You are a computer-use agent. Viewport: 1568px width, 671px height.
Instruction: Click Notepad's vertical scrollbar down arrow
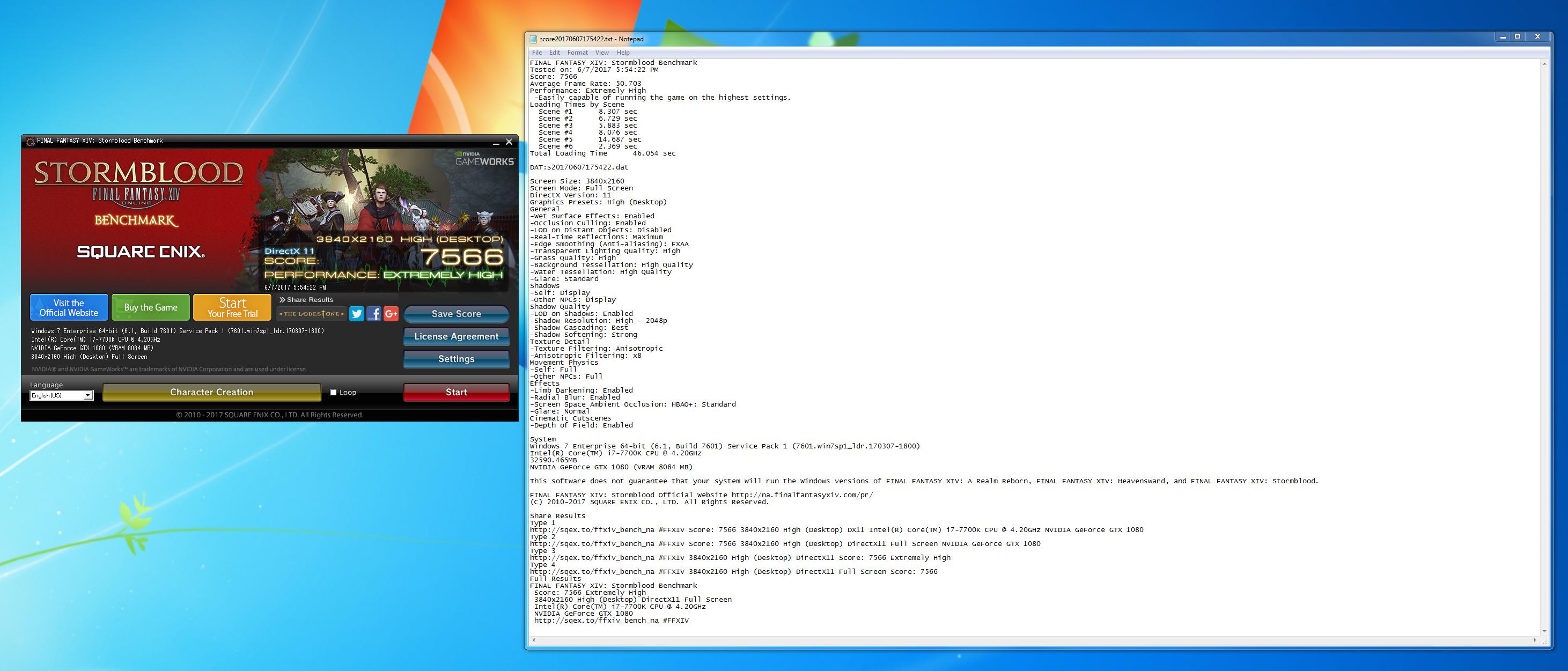pyautogui.click(x=1545, y=631)
